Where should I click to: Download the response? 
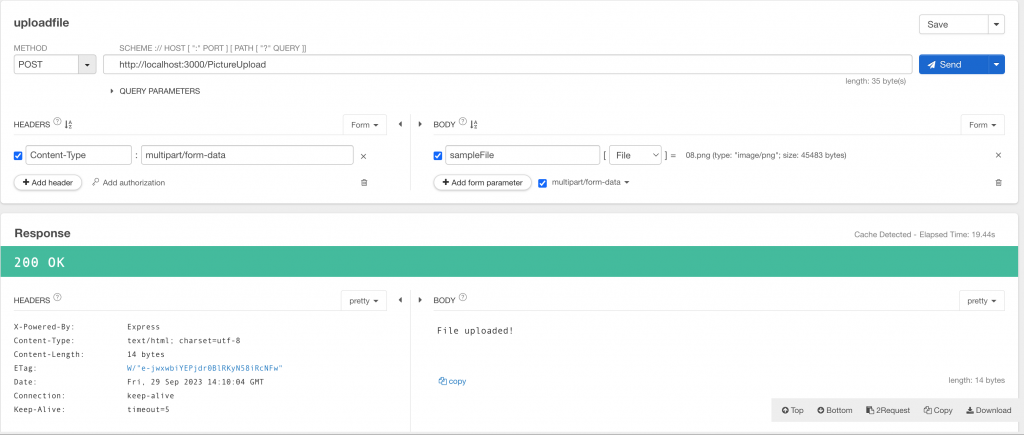(988, 410)
